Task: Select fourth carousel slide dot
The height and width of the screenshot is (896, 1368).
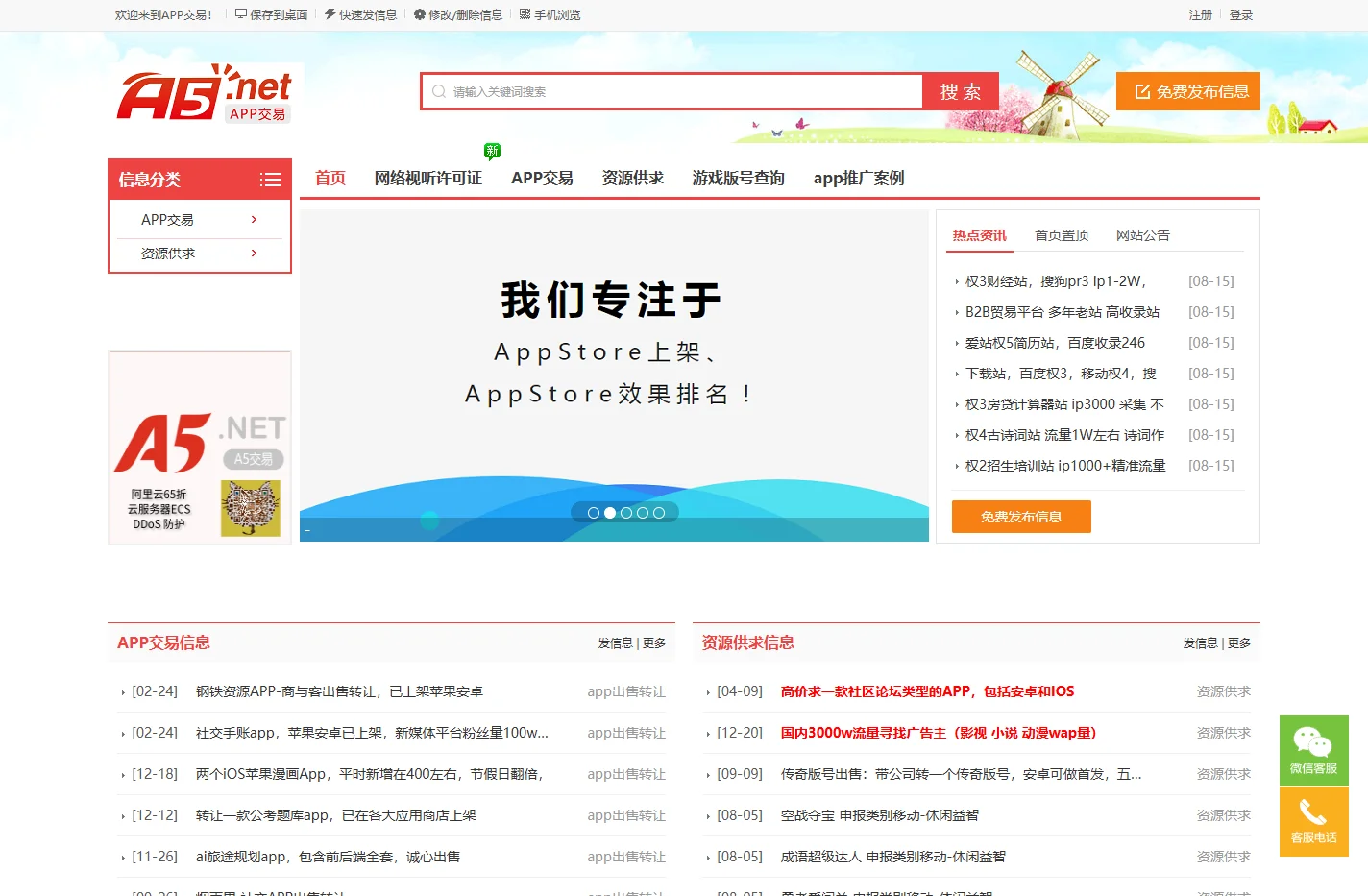Action: click(643, 513)
